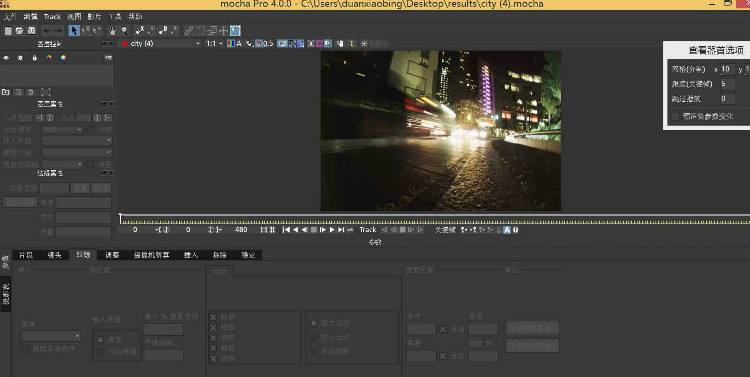Screen dimensions: 750x377
Task: Click the track forward one frame button
Action: 411,230
